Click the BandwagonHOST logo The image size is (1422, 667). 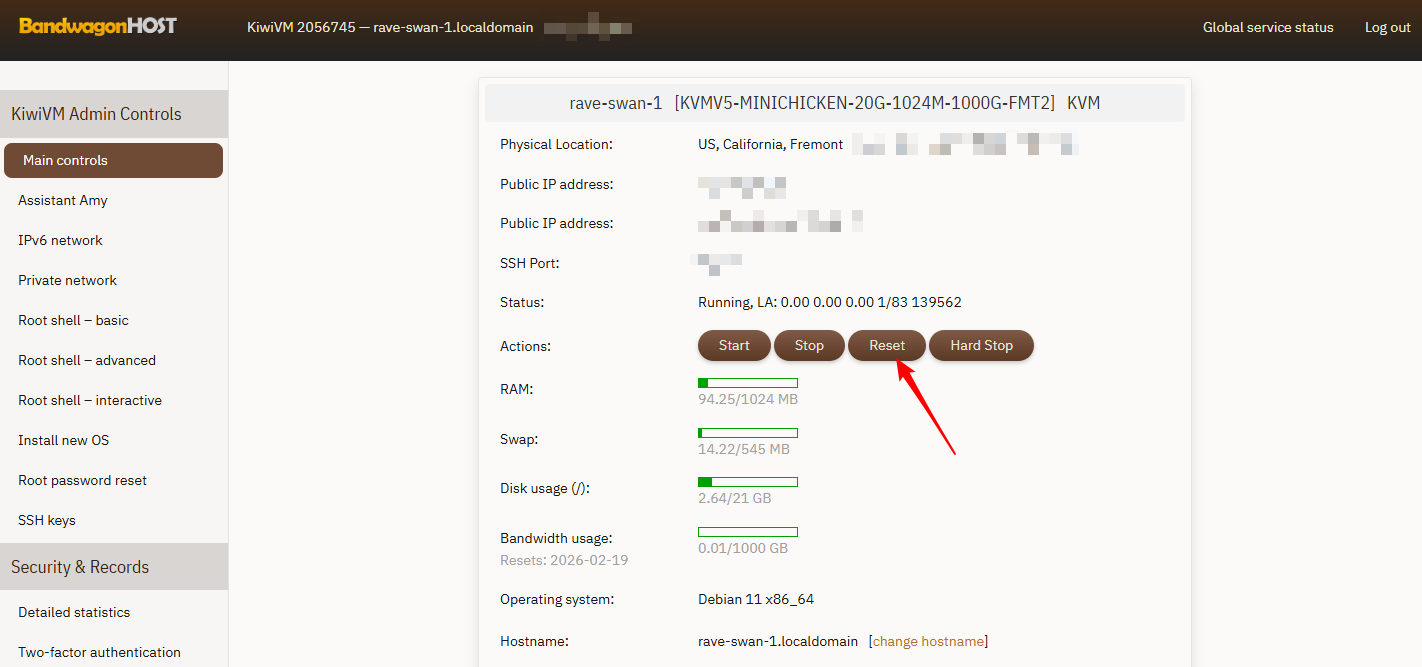[x=98, y=26]
